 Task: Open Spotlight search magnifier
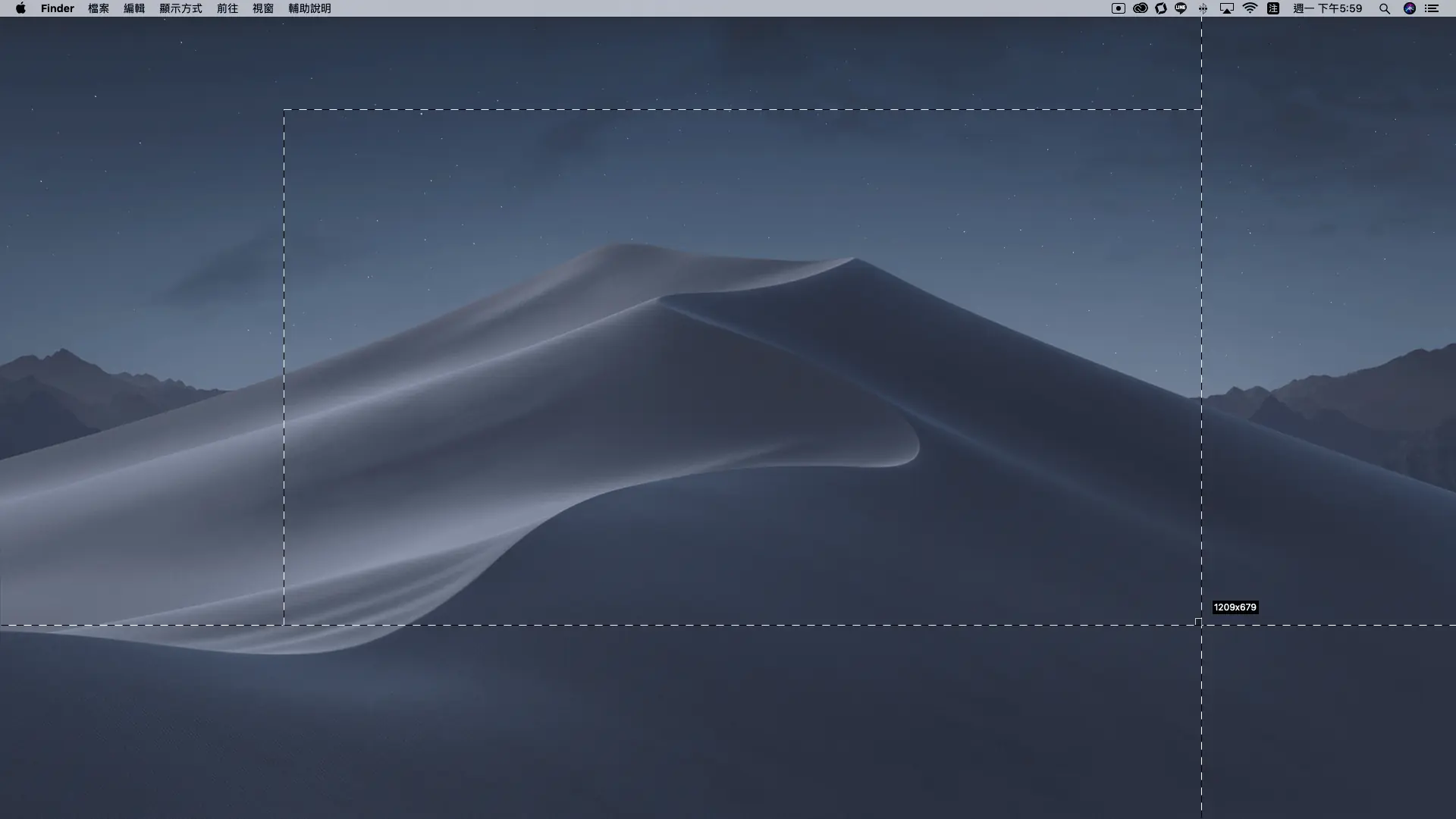(1385, 8)
